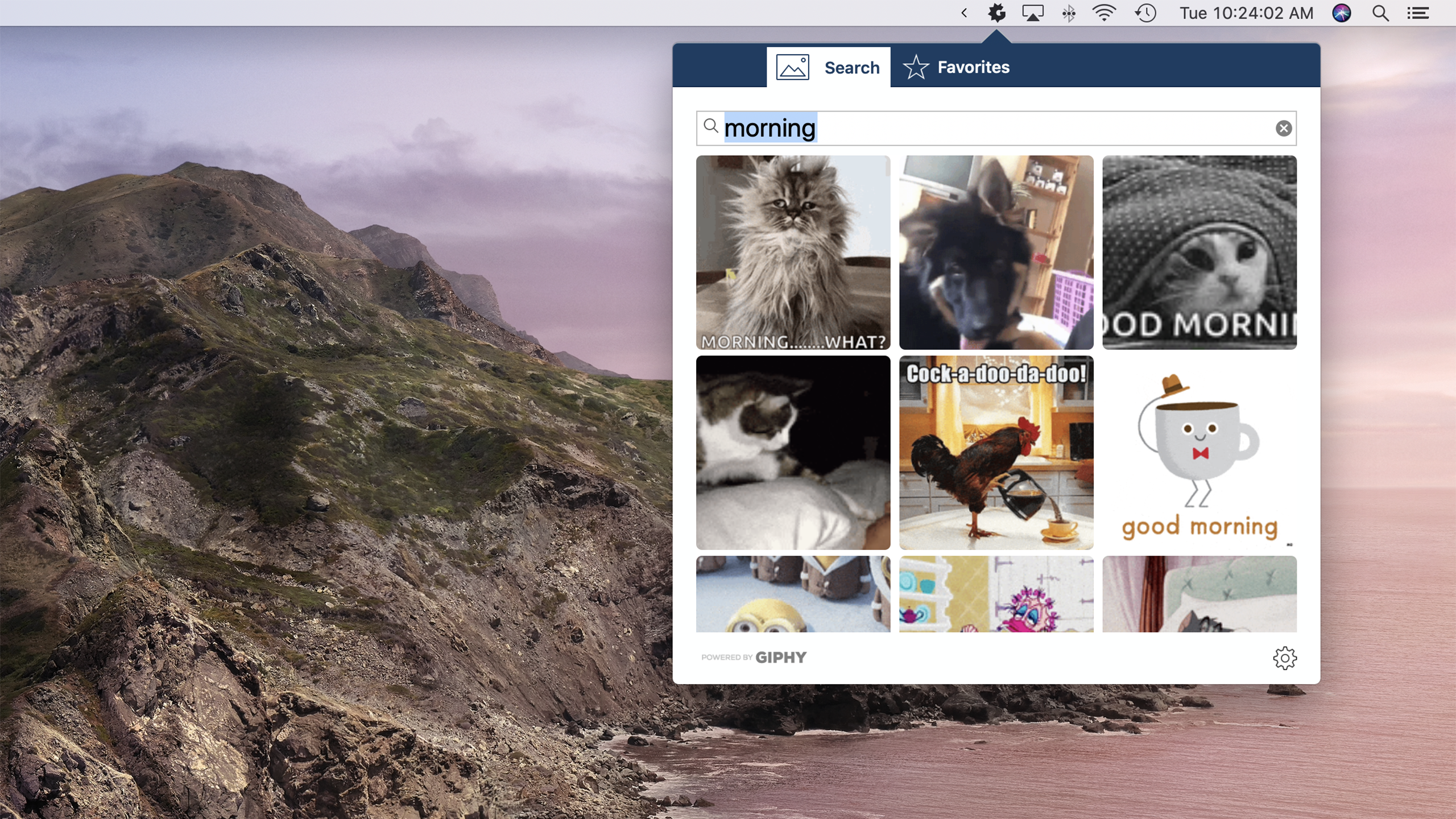Open AirPlay display menu bar icon
This screenshot has height=819, width=1456.
click(x=1033, y=13)
